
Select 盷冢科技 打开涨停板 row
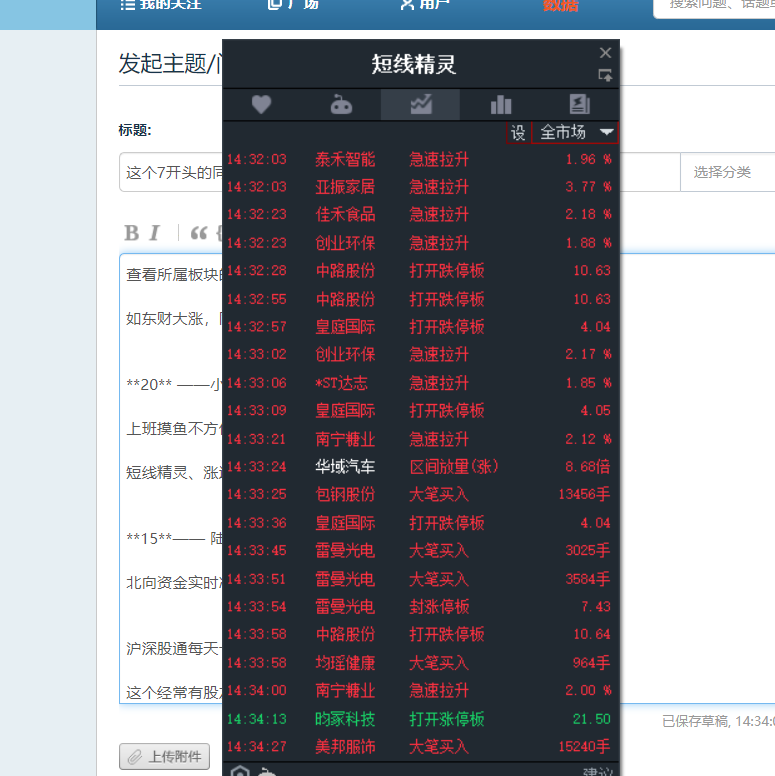click(420, 719)
